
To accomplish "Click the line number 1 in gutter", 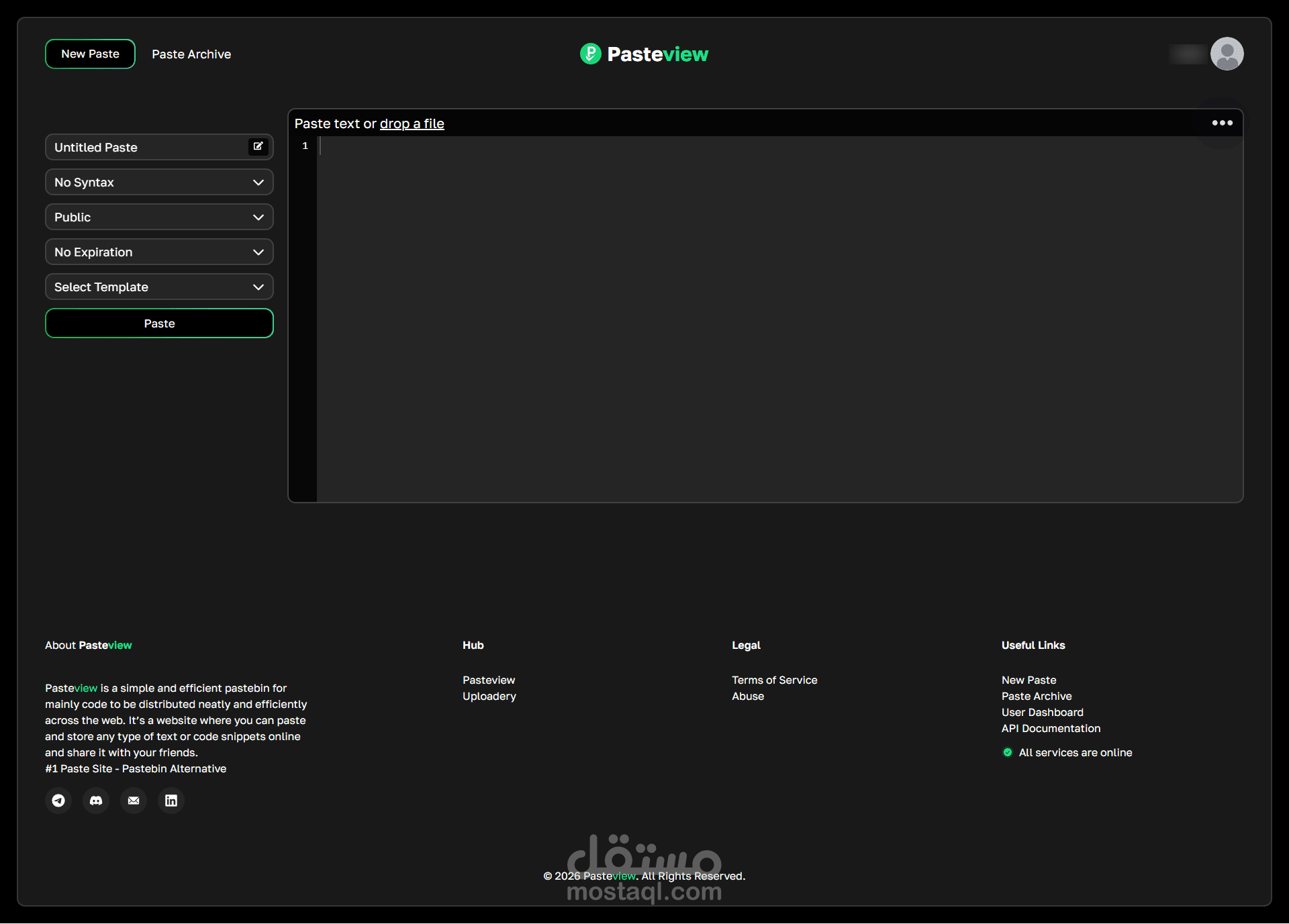I will coord(305,146).
